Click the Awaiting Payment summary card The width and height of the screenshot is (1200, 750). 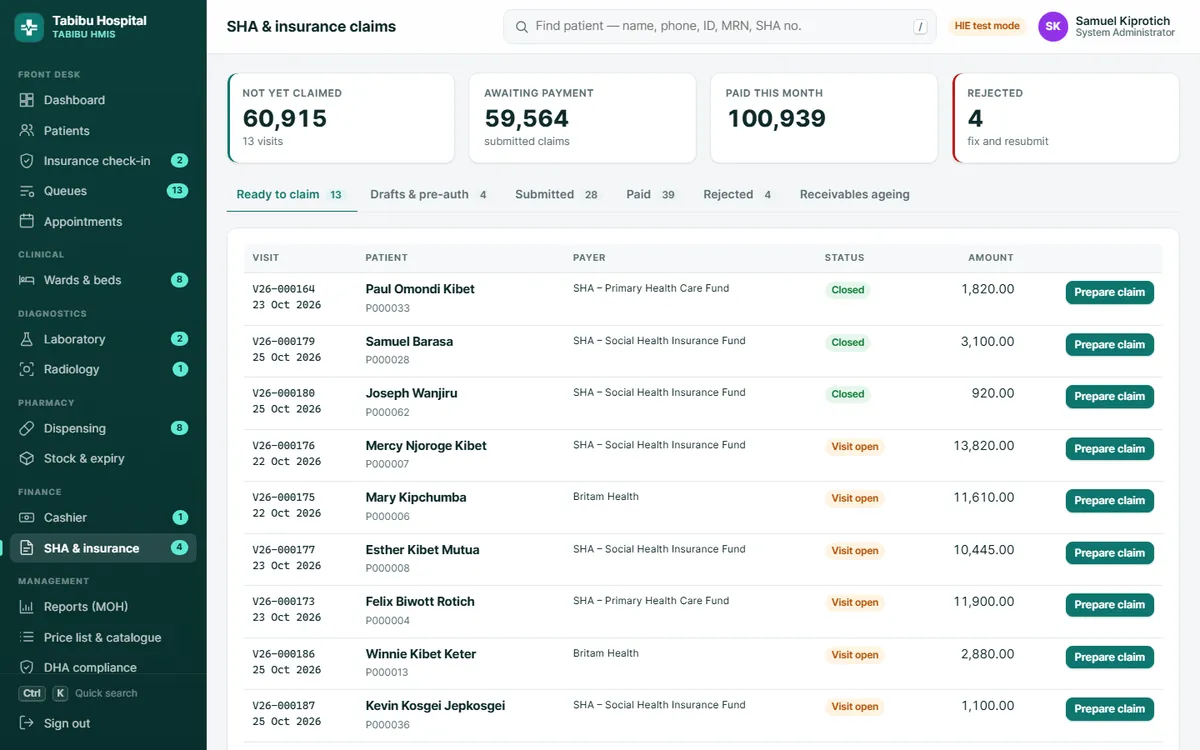pos(582,118)
